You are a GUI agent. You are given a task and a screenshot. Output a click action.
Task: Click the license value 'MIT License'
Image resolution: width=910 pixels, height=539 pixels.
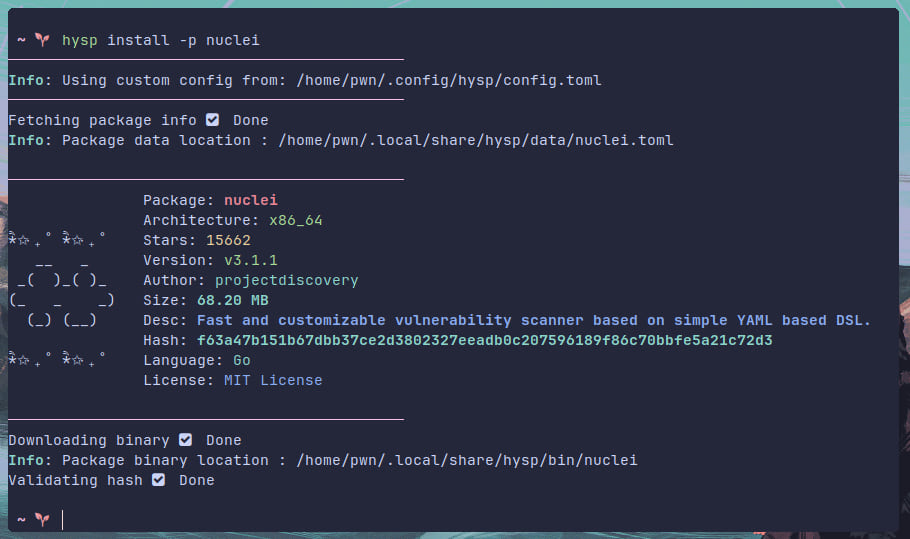pos(273,380)
